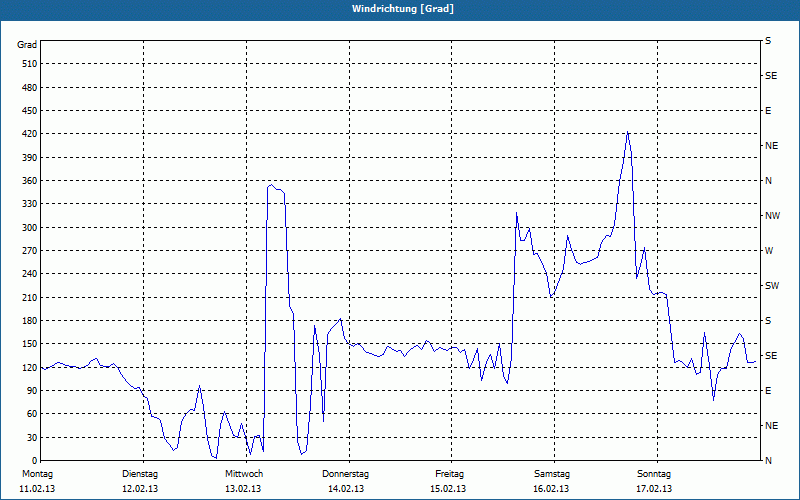This screenshot has height=500, width=800.
Task: Select the Grad axis unit label
Action: pos(27,45)
